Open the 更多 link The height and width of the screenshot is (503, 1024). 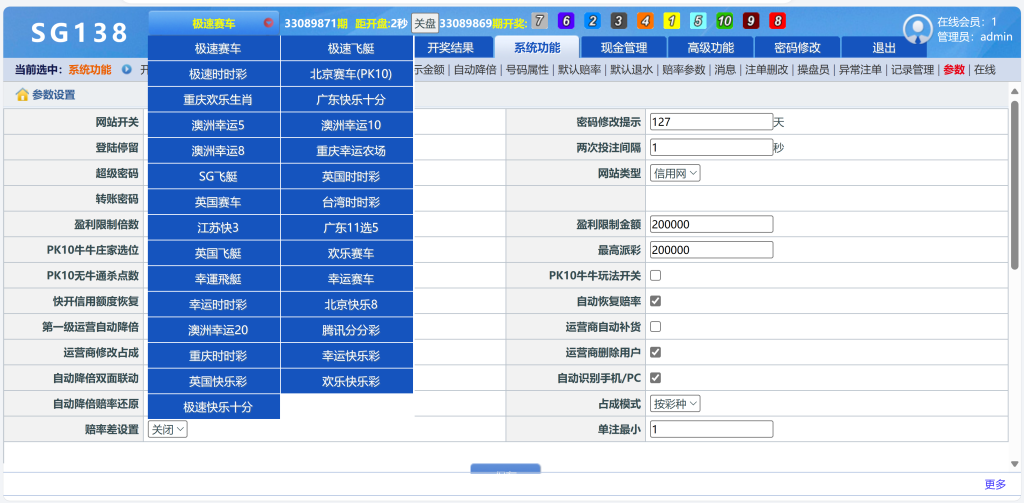995,484
